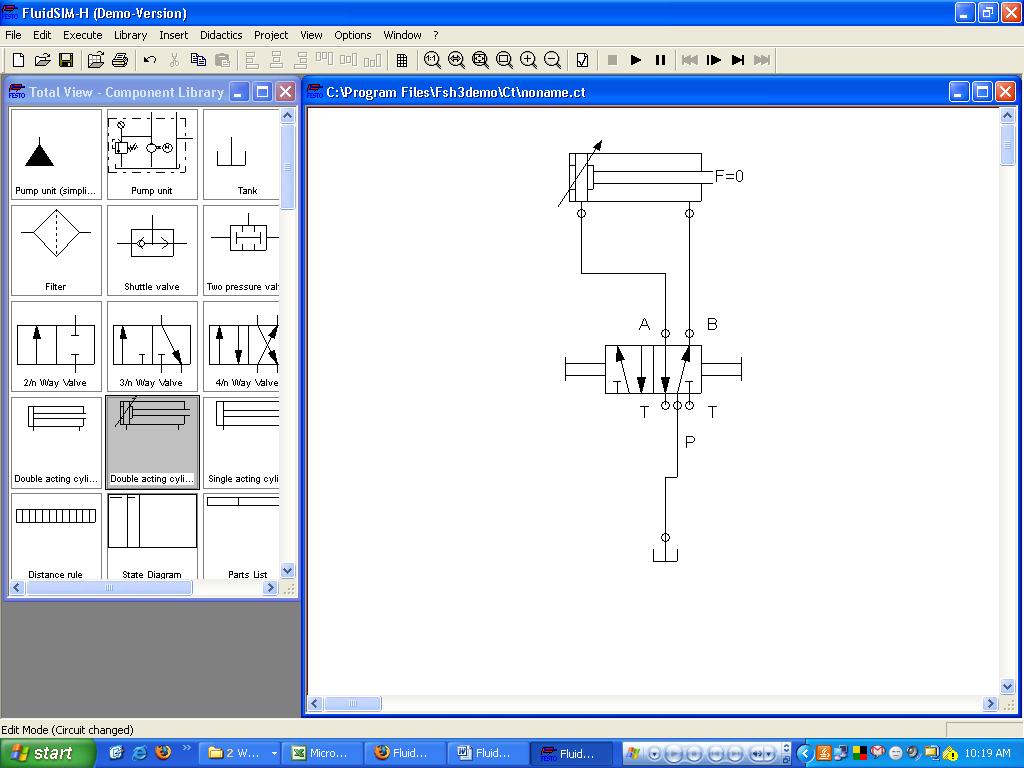This screenshot has height=768, width=1024.
Task: Select the 3/n Way Valve component
Action: click(x=152, y=346)
